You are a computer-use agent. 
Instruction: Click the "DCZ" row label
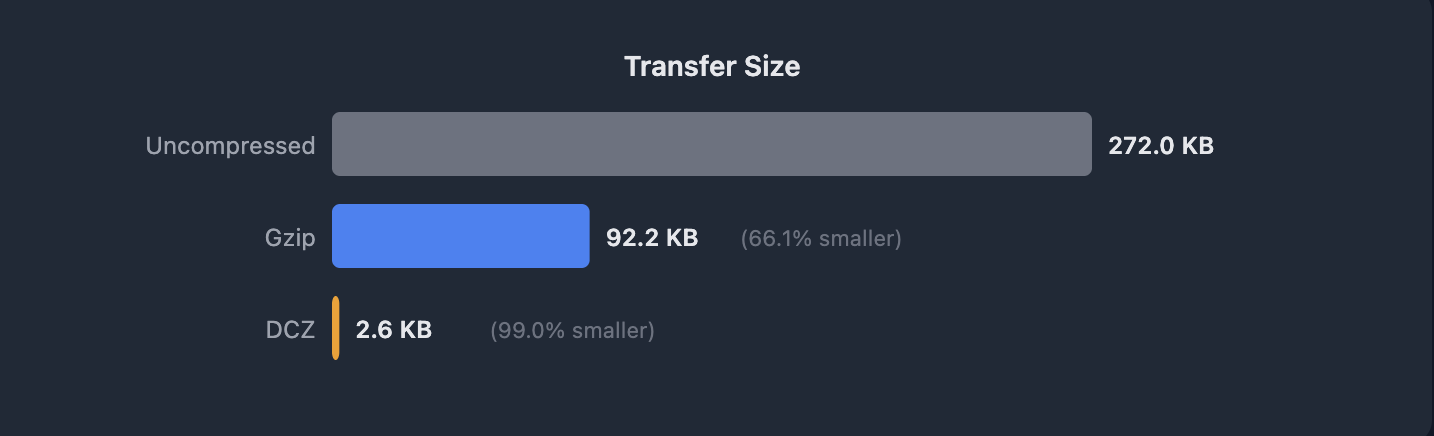coord(290,330)
